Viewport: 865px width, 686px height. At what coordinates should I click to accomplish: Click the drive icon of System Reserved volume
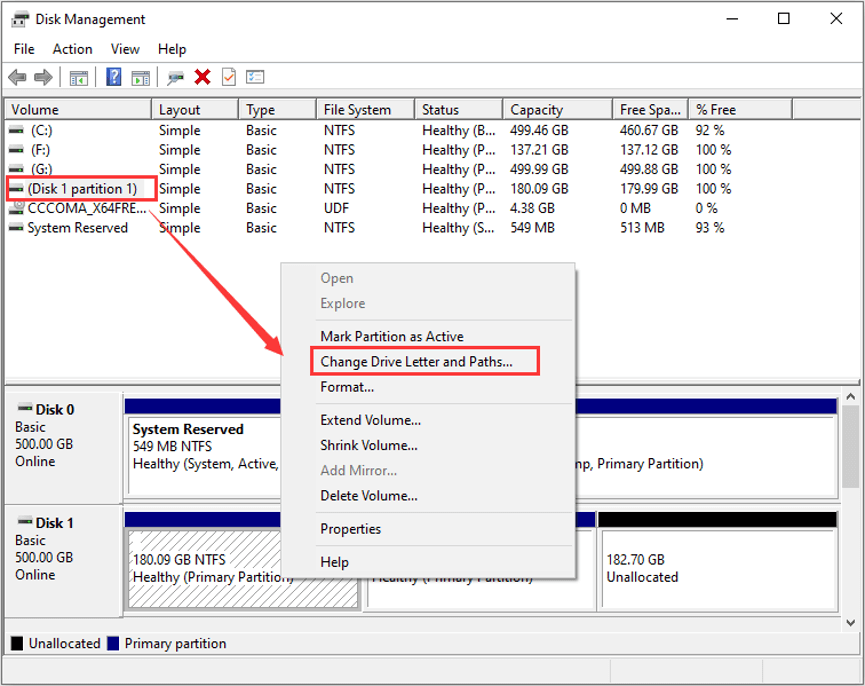(x=17, y=228)
